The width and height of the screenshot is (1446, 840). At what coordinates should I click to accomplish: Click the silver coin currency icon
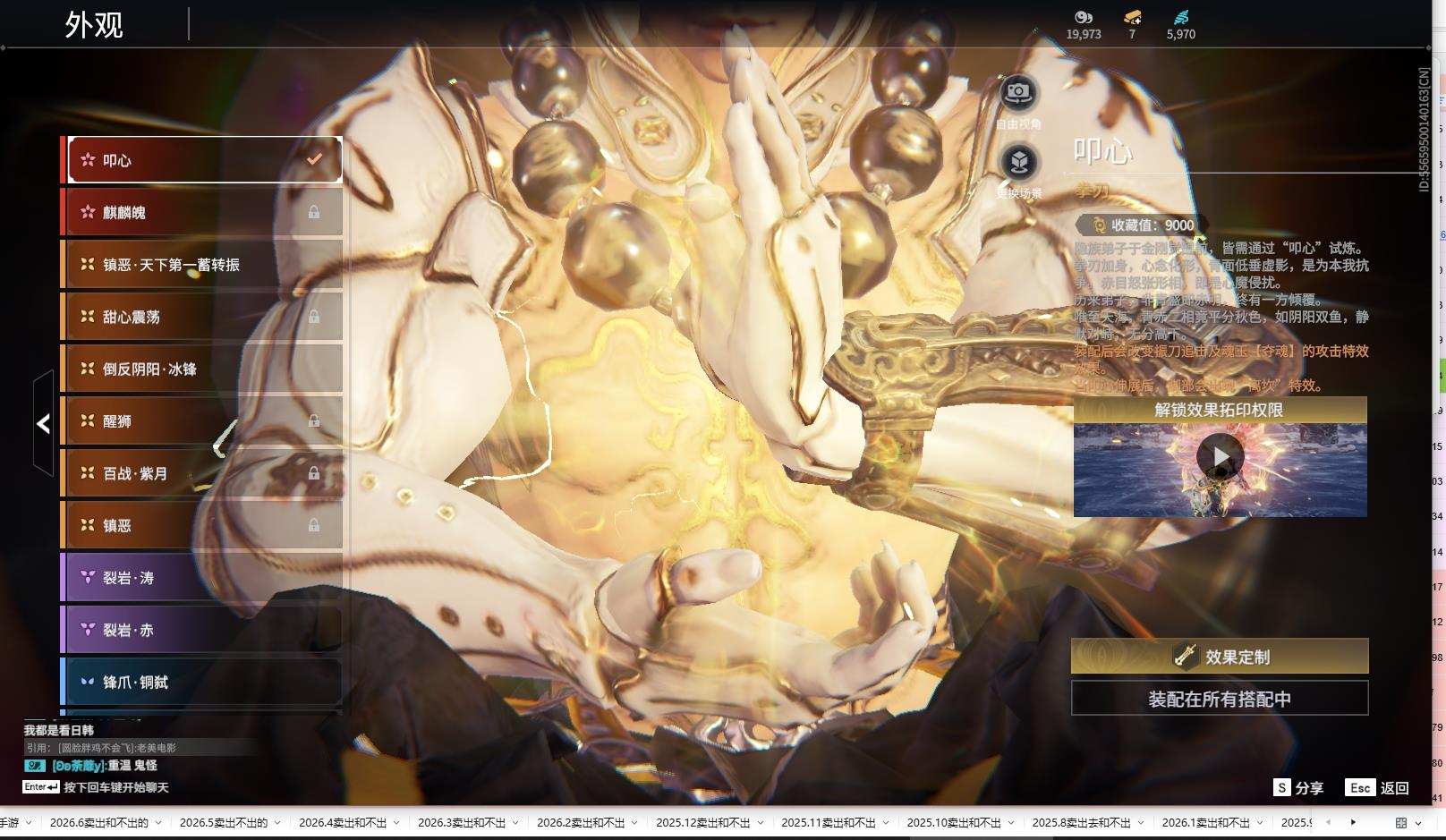point(1084,17)
